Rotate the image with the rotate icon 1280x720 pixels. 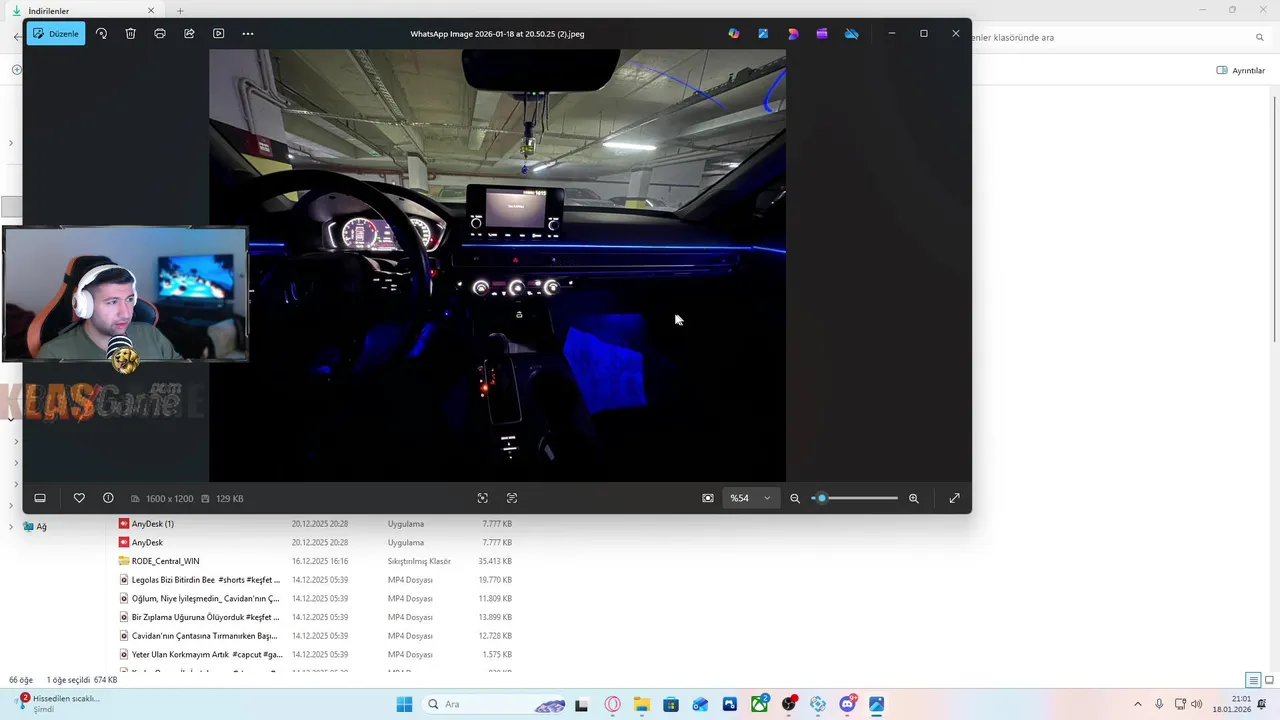(x=101, y=33)
